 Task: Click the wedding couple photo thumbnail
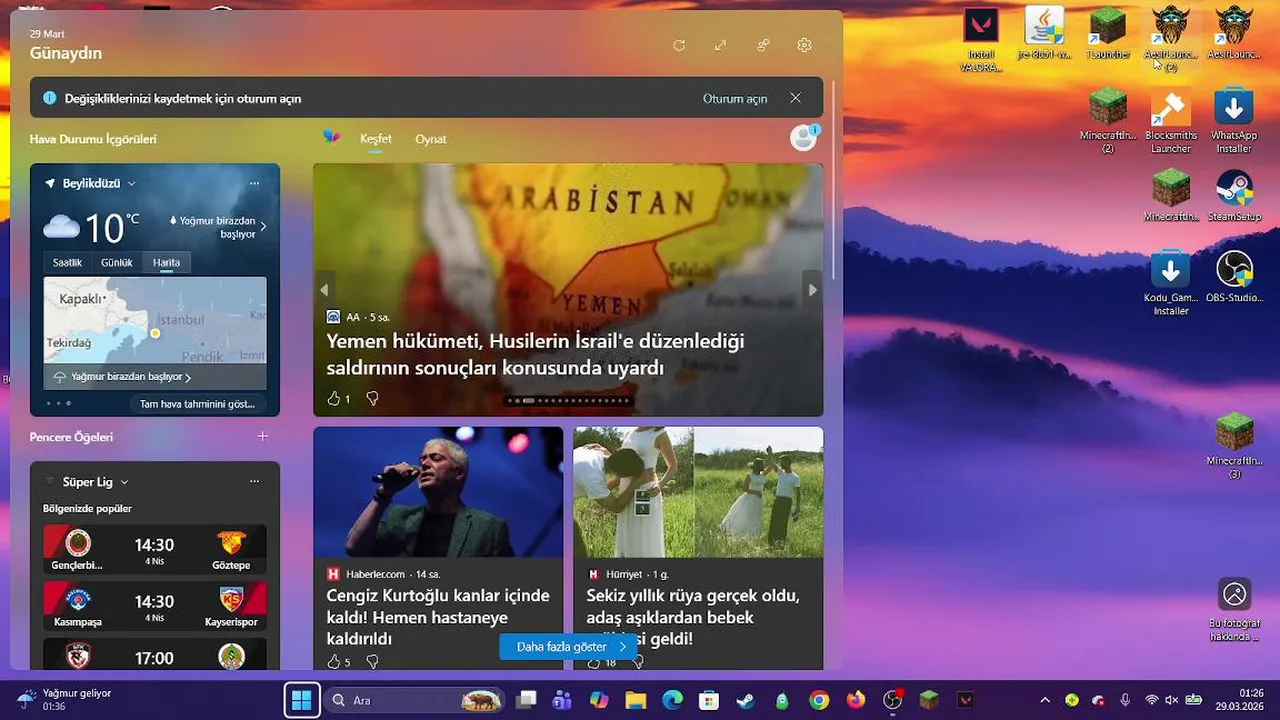tap(698, 492)
